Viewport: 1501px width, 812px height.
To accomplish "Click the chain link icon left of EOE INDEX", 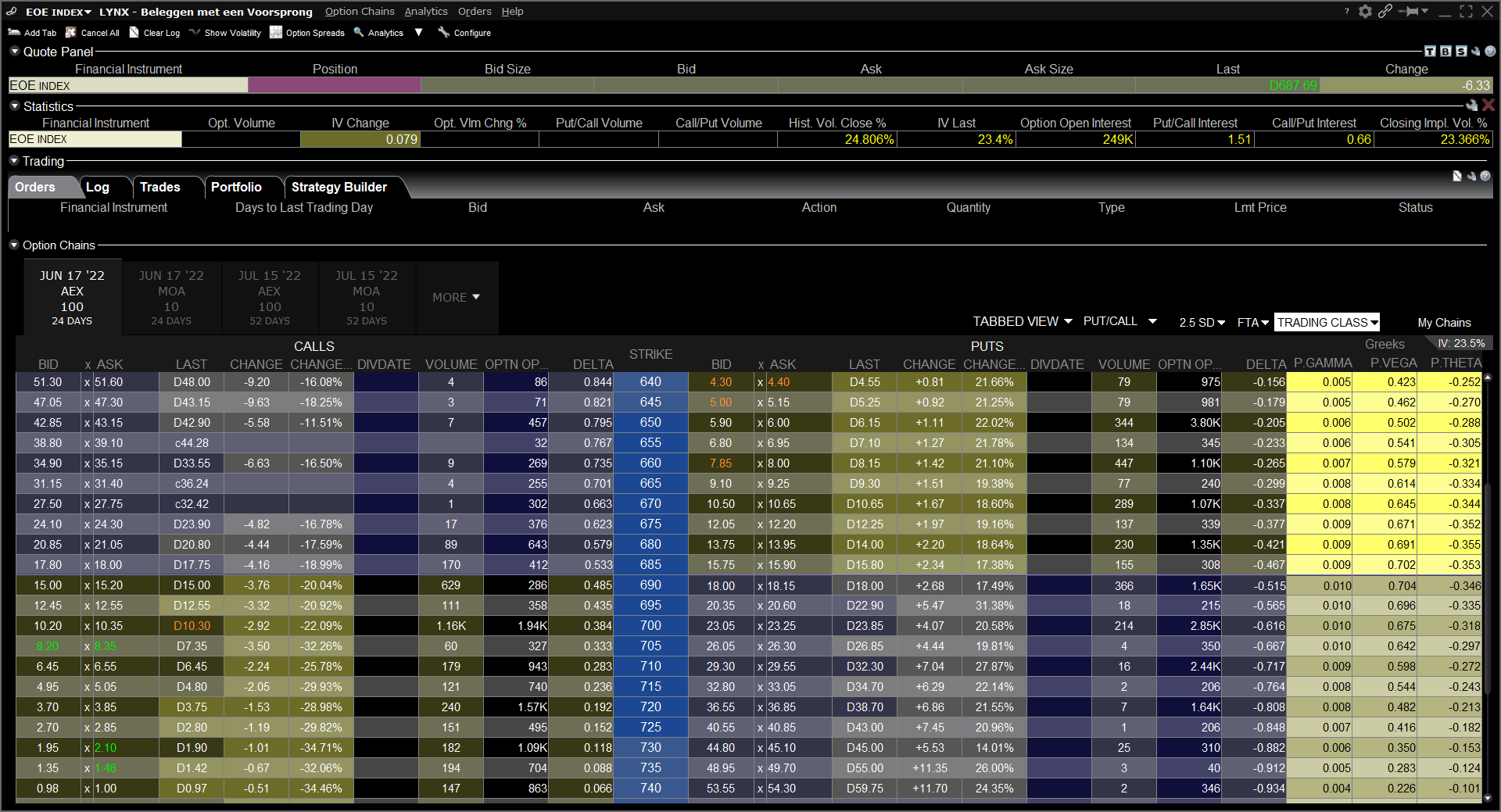I will click(x=11, y=11).
